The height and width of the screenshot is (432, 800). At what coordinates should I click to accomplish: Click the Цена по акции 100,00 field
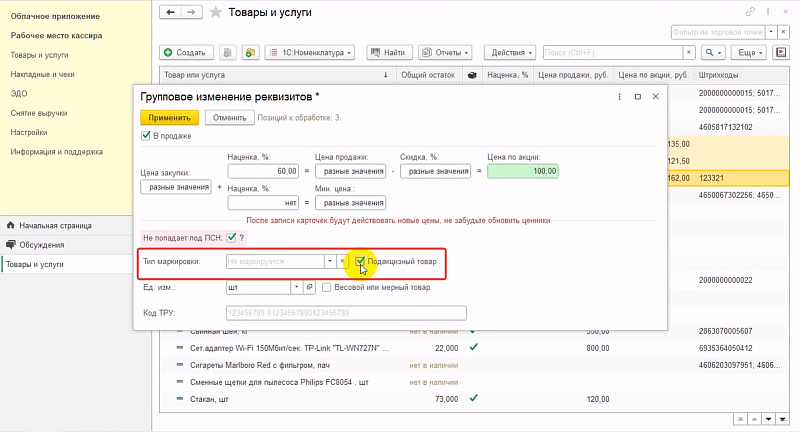click(522, 171)
